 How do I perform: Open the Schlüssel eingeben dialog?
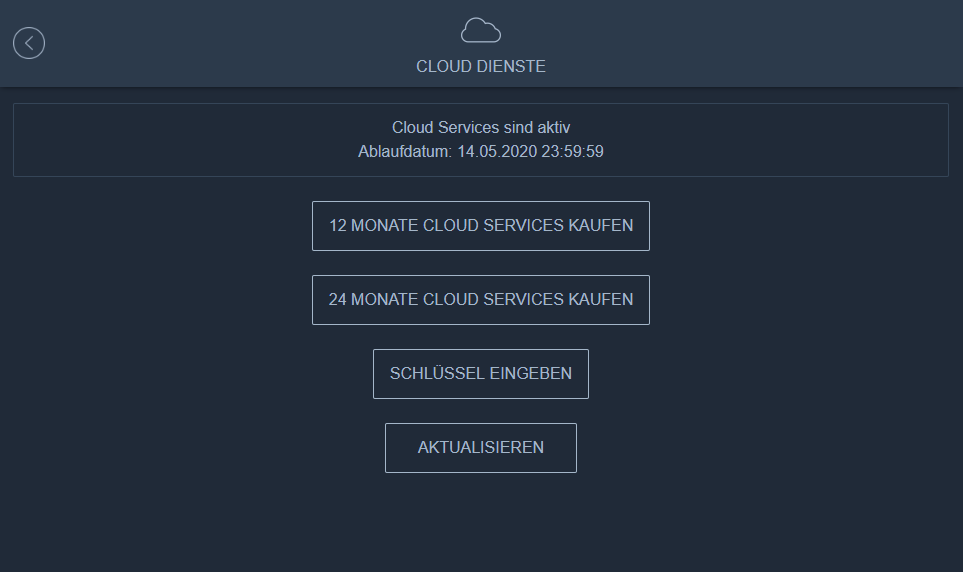(x=480, y=374)
